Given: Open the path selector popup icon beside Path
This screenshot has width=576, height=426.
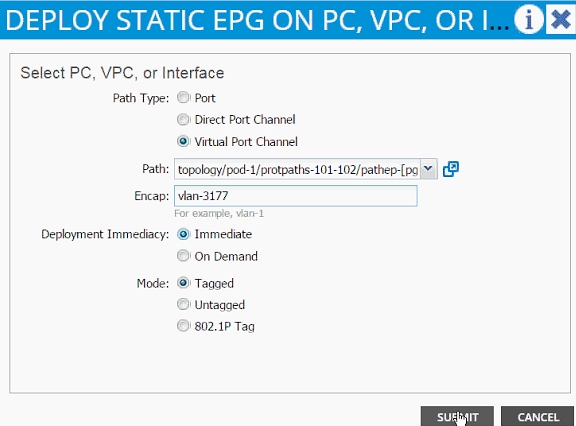Looking at the screenshot, I should coord(451,169).
